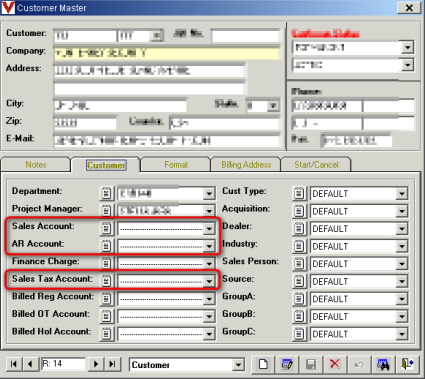425x379 pixels.
Task: Switch to Start/Cancel tab
Action: (x=316, y=165)
